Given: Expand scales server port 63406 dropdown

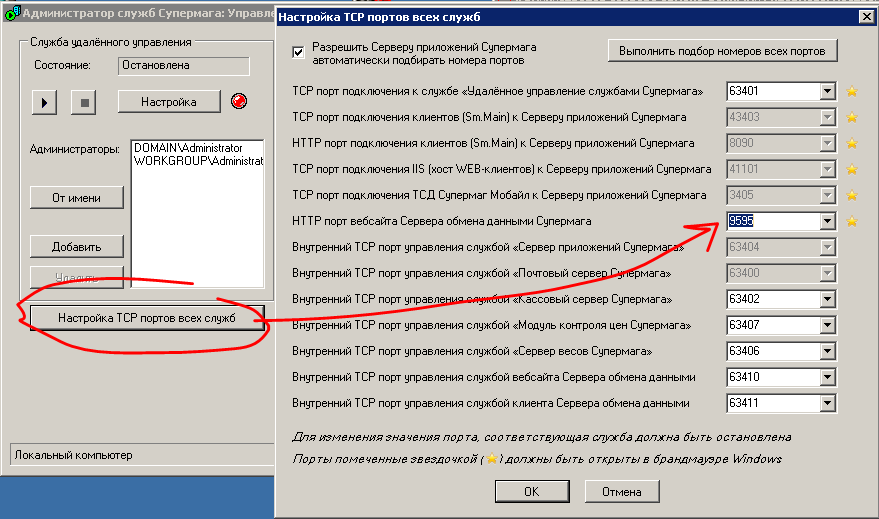Looking at the screenshot, I should click(x=827, y=351).
